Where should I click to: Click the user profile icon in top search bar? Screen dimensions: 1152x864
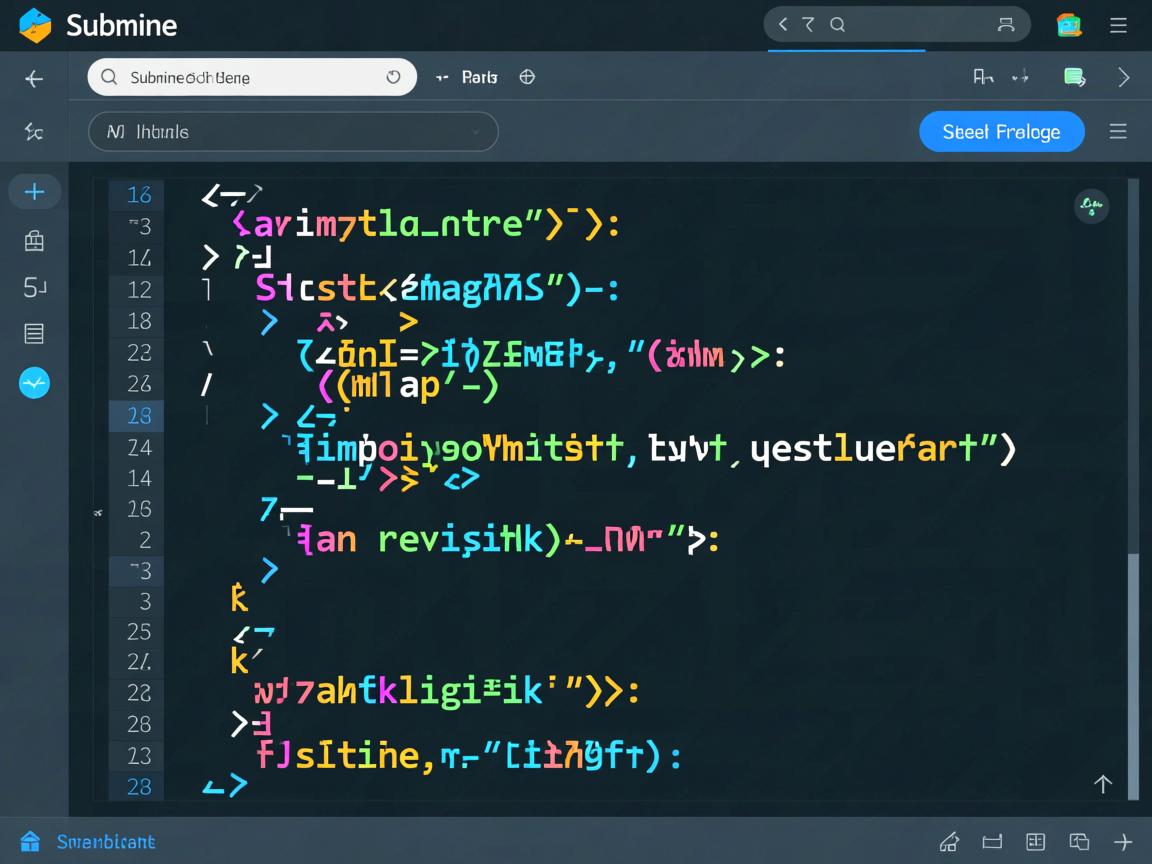click(1006, 25)
